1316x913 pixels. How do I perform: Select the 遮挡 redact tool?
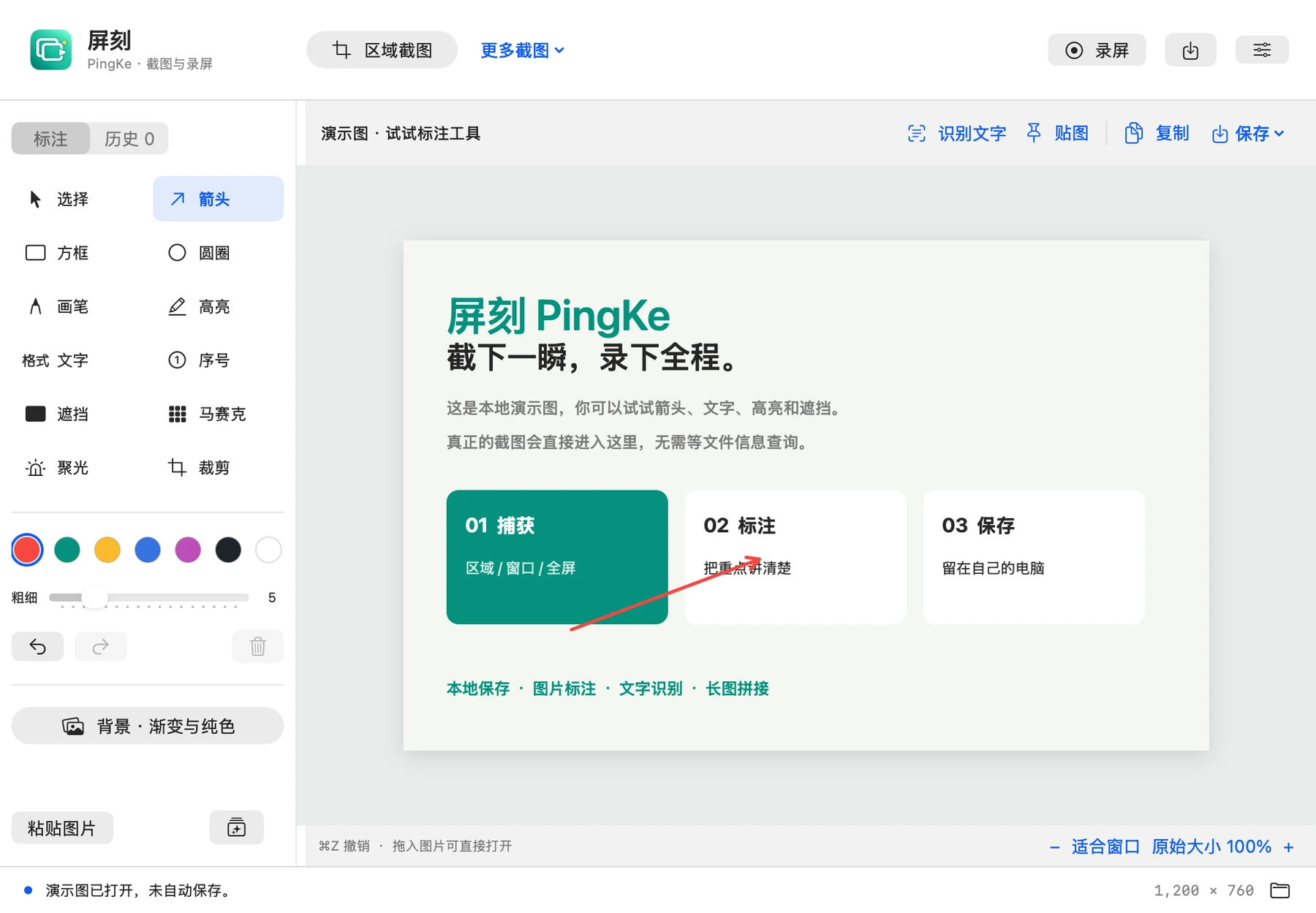[x=77, y=414]
